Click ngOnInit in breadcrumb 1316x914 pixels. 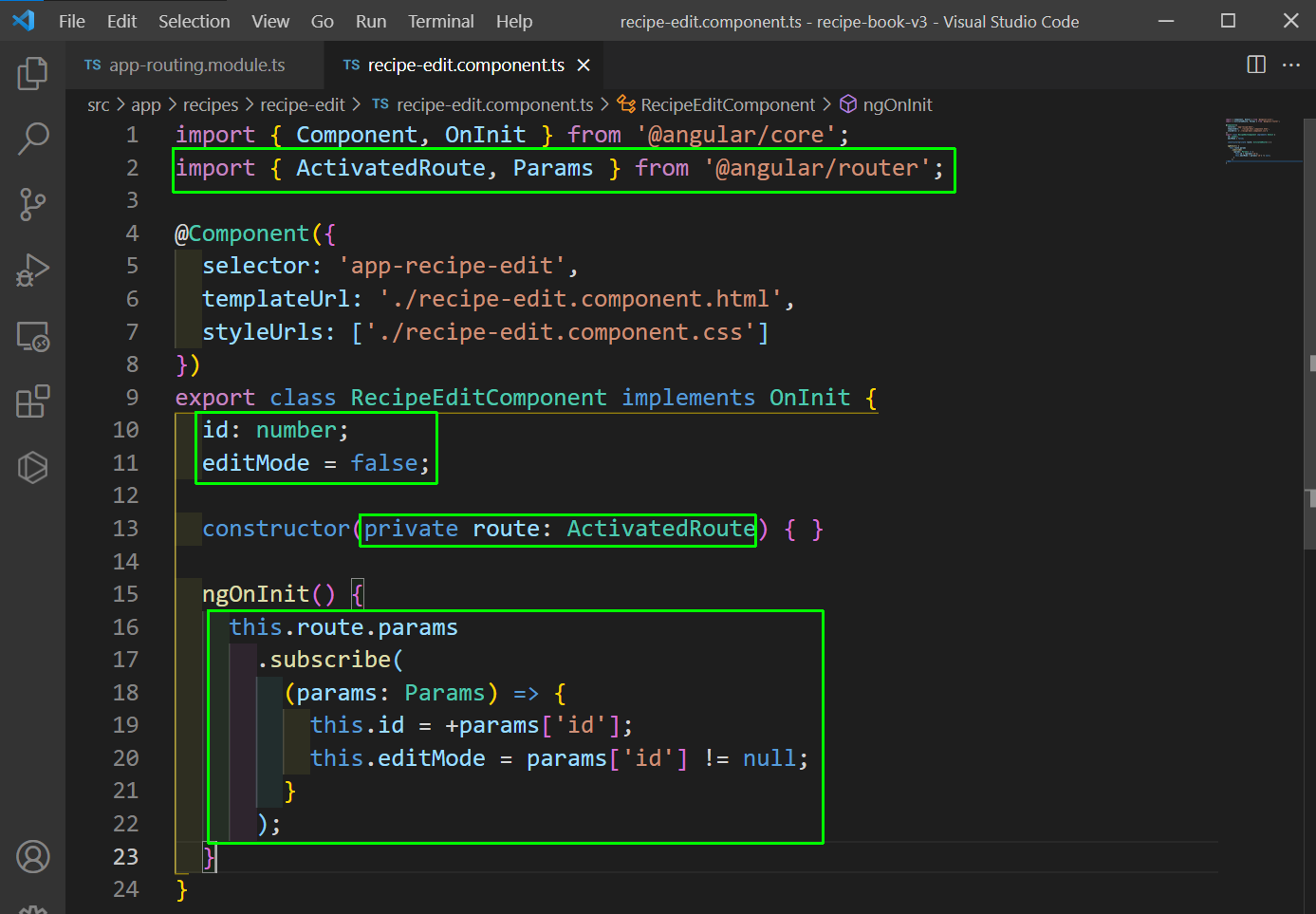click(x=898, y=104)
